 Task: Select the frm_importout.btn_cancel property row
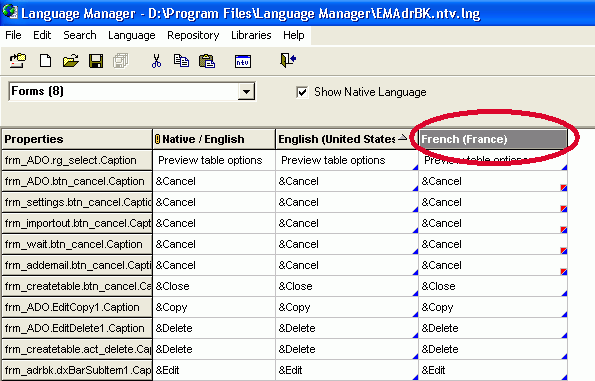[77, 223]
